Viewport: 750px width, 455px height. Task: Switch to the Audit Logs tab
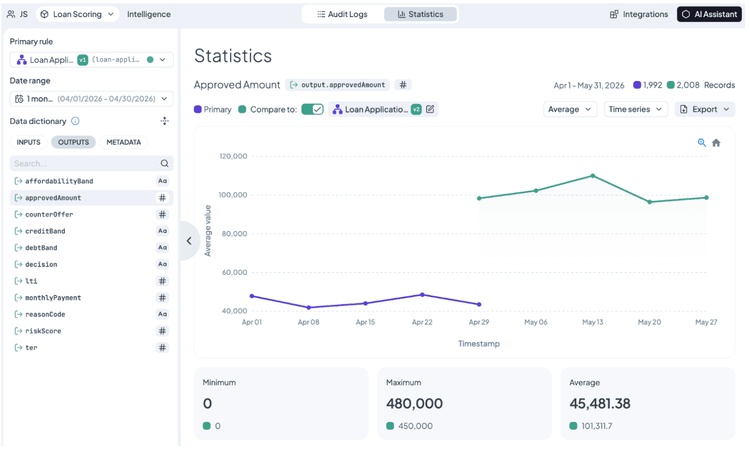[x=342, y=14]
